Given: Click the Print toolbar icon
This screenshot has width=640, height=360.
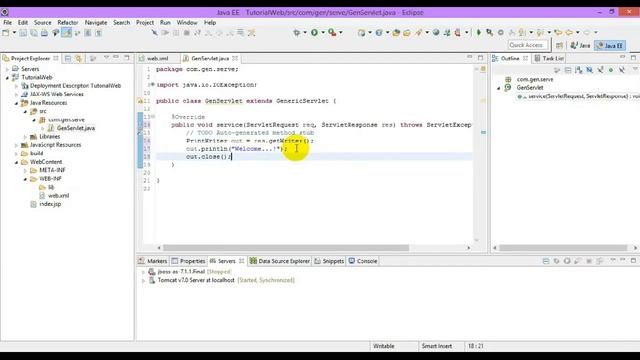Looking at the screenshot, I should coord(44,33).
